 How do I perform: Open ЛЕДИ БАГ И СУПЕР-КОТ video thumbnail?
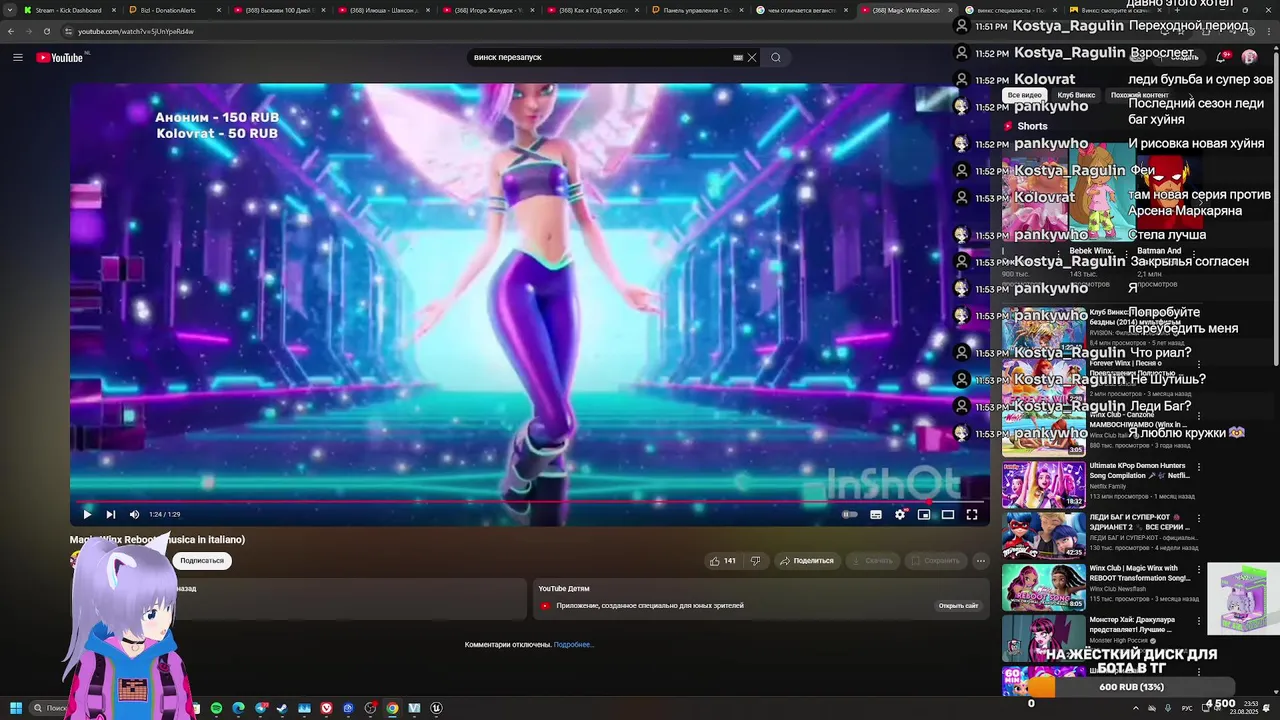pyautogui.click(x=1043, y=535)
